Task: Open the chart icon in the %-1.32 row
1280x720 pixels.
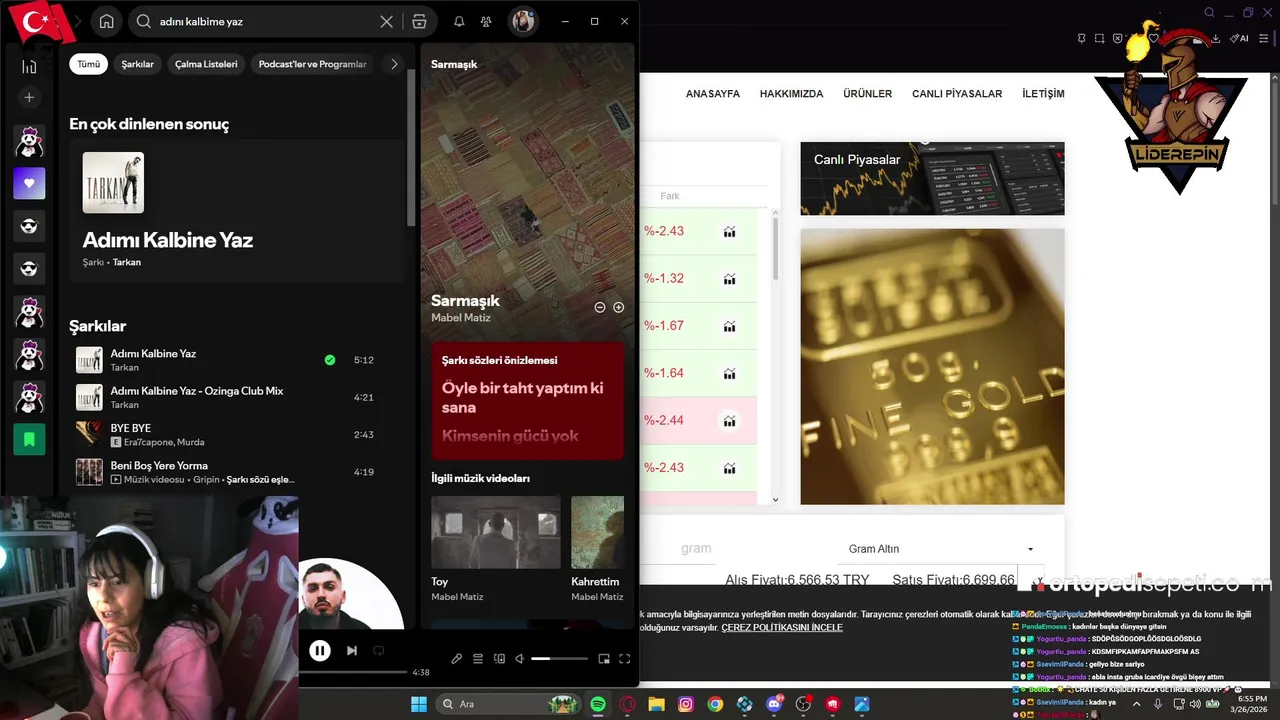Action: tap(729, 279)
